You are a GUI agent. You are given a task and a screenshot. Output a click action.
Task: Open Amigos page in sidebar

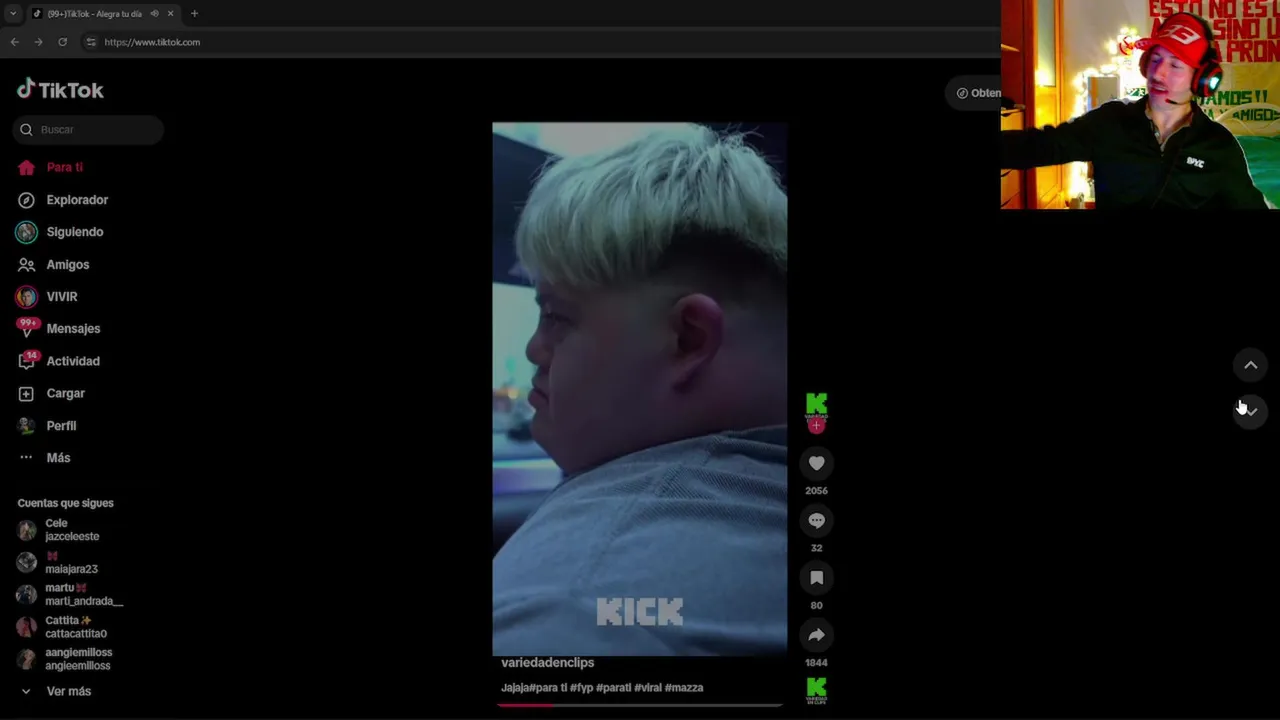(x=68, y=264)
